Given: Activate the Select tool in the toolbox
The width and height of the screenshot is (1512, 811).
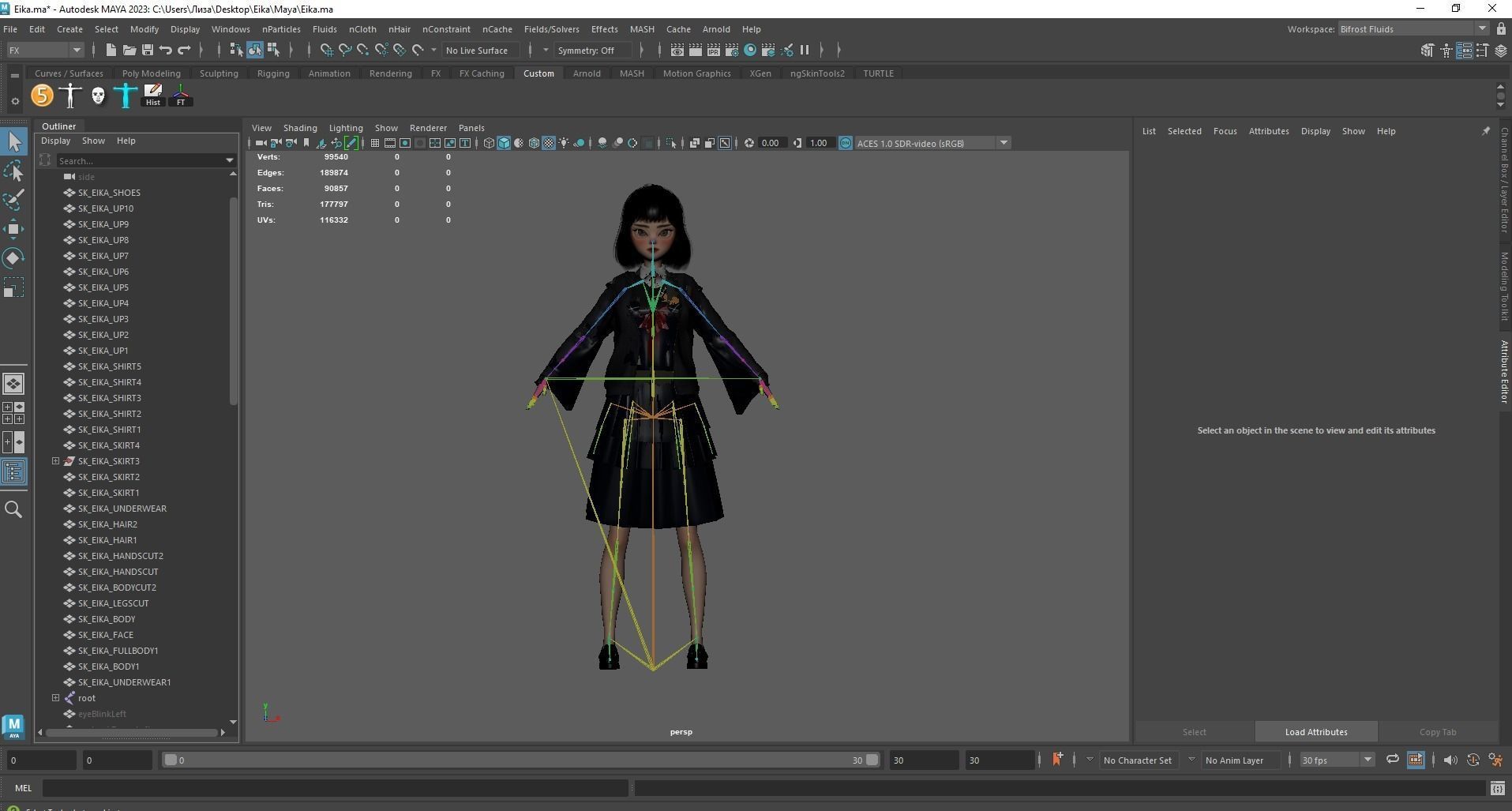Looking at the screenshot, I should pos(13,142).
